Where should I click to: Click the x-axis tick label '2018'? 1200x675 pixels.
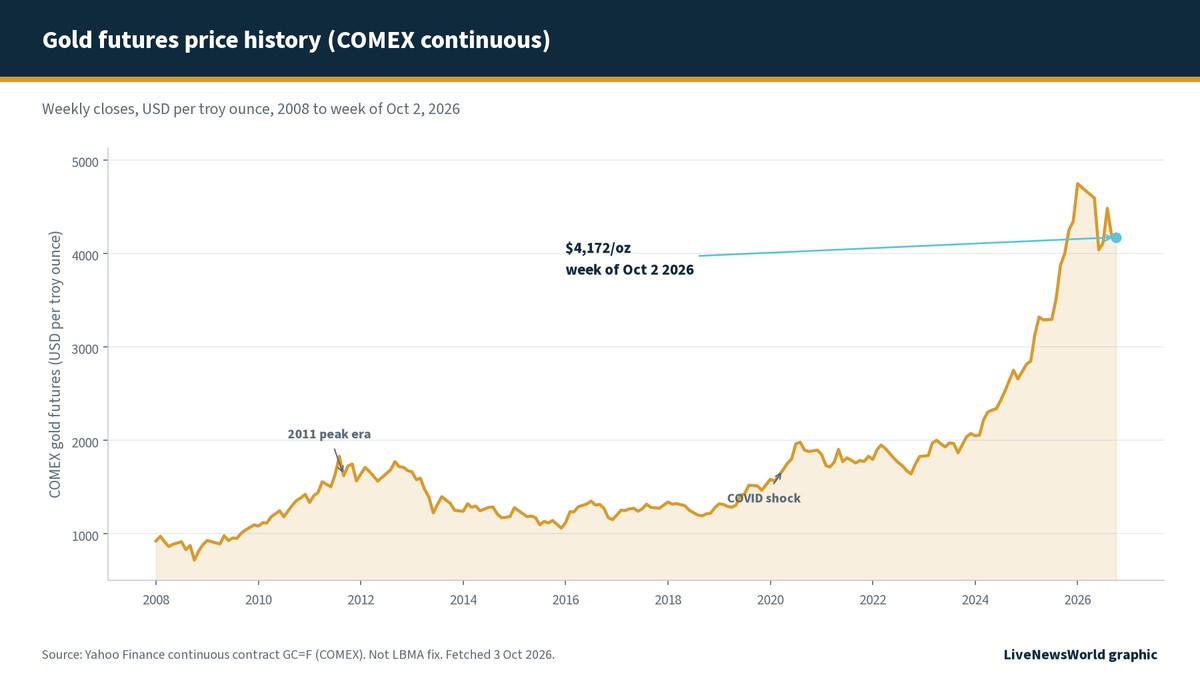[x=668, y=600]
